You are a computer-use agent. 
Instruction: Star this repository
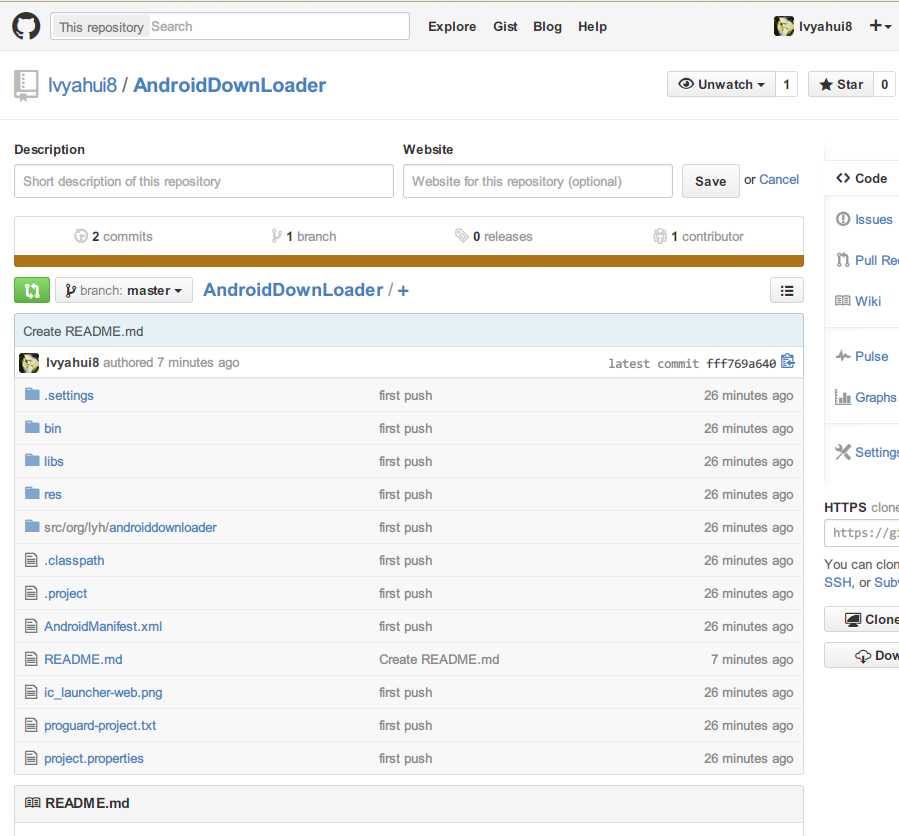pos(841,84)
